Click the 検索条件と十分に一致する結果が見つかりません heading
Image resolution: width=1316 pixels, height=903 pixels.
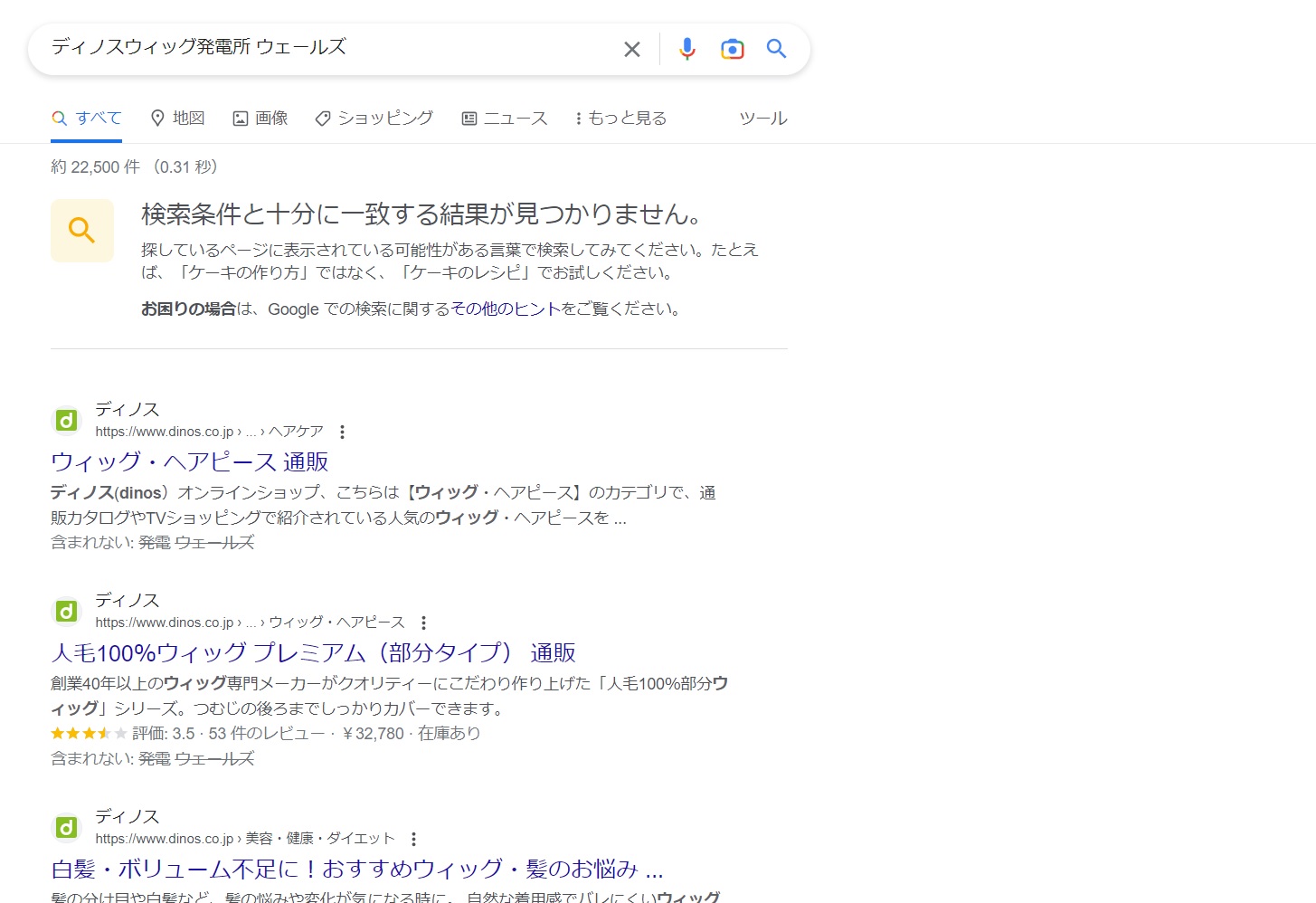pyautogui.click(x=422, y=214)
